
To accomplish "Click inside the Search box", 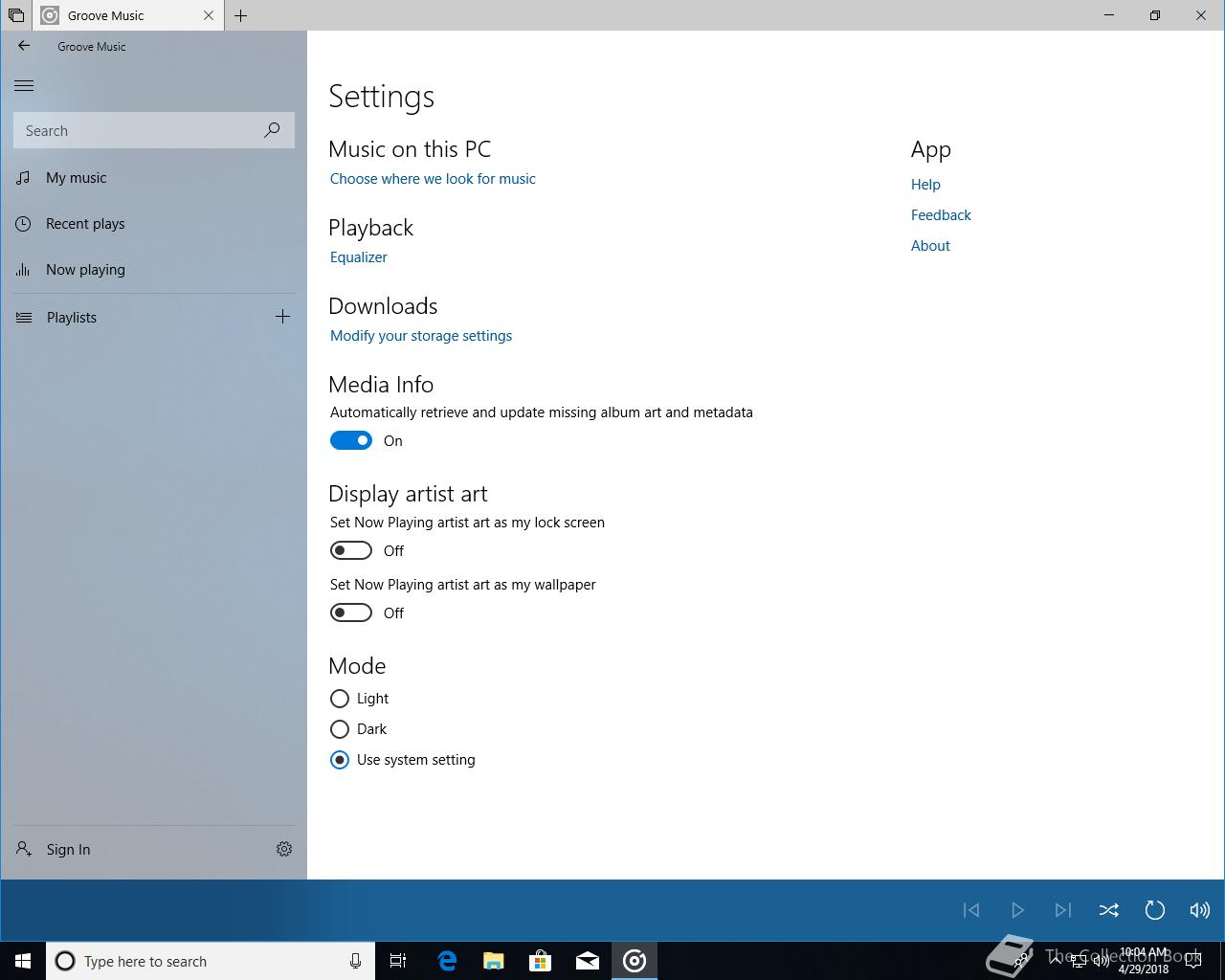I will [x=153, y=130].
